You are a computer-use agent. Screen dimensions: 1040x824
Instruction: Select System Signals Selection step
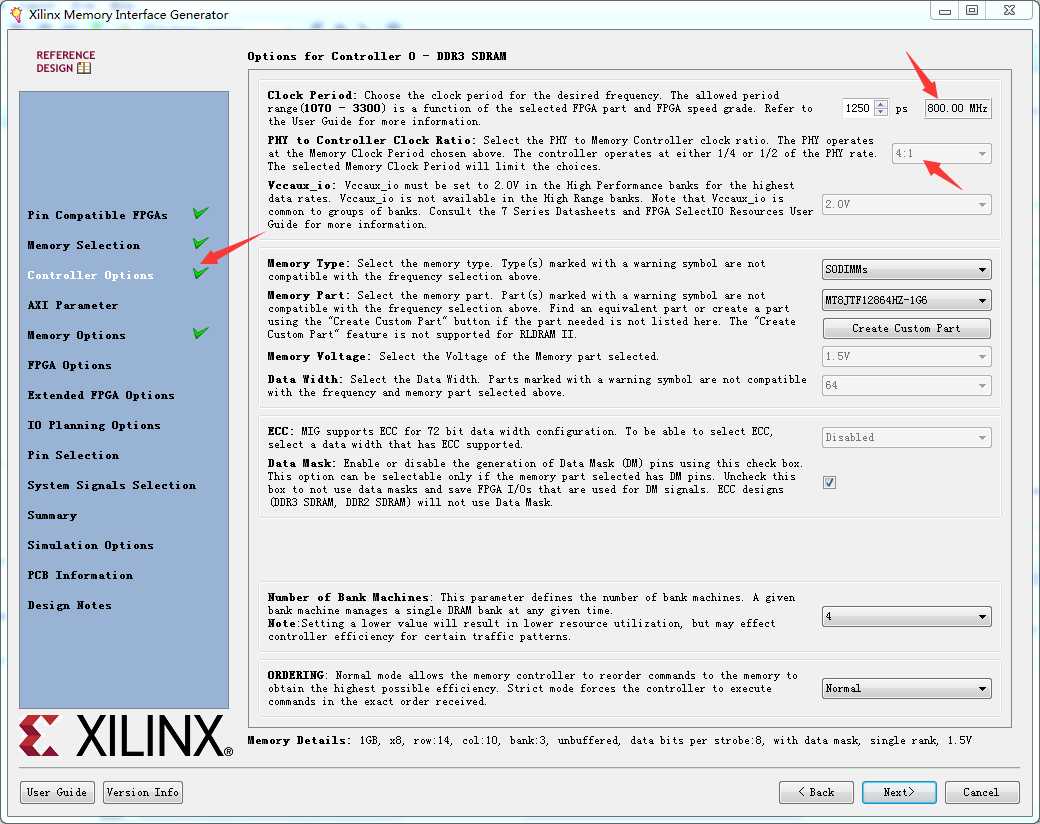click(x=111, y=485)
